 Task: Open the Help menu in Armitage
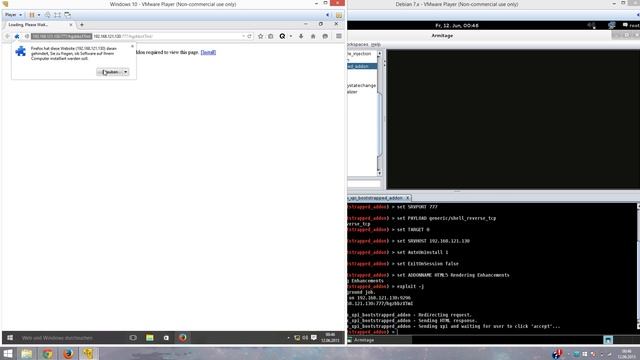pyautogui.click(x=376, y=44)
